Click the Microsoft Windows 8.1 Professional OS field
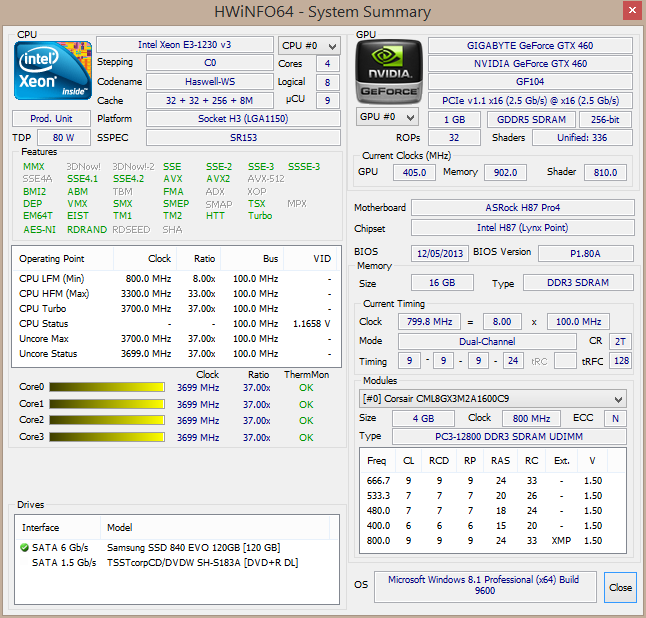The width and height of the screenshot is (646, 618). click(x=485, y=587)
